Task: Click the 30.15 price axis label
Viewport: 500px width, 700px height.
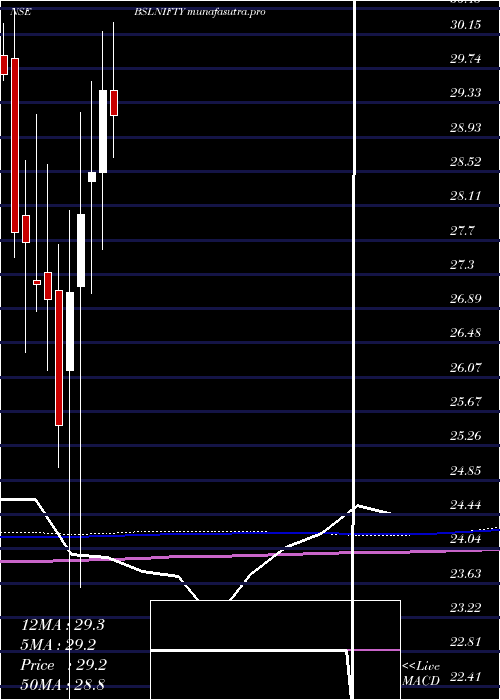Action: (x=465, y=25)
